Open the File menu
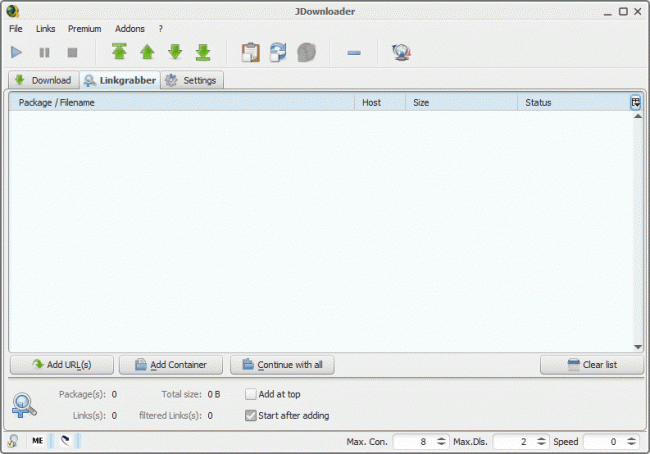The image size is (650, 454). tap(16, 29)
